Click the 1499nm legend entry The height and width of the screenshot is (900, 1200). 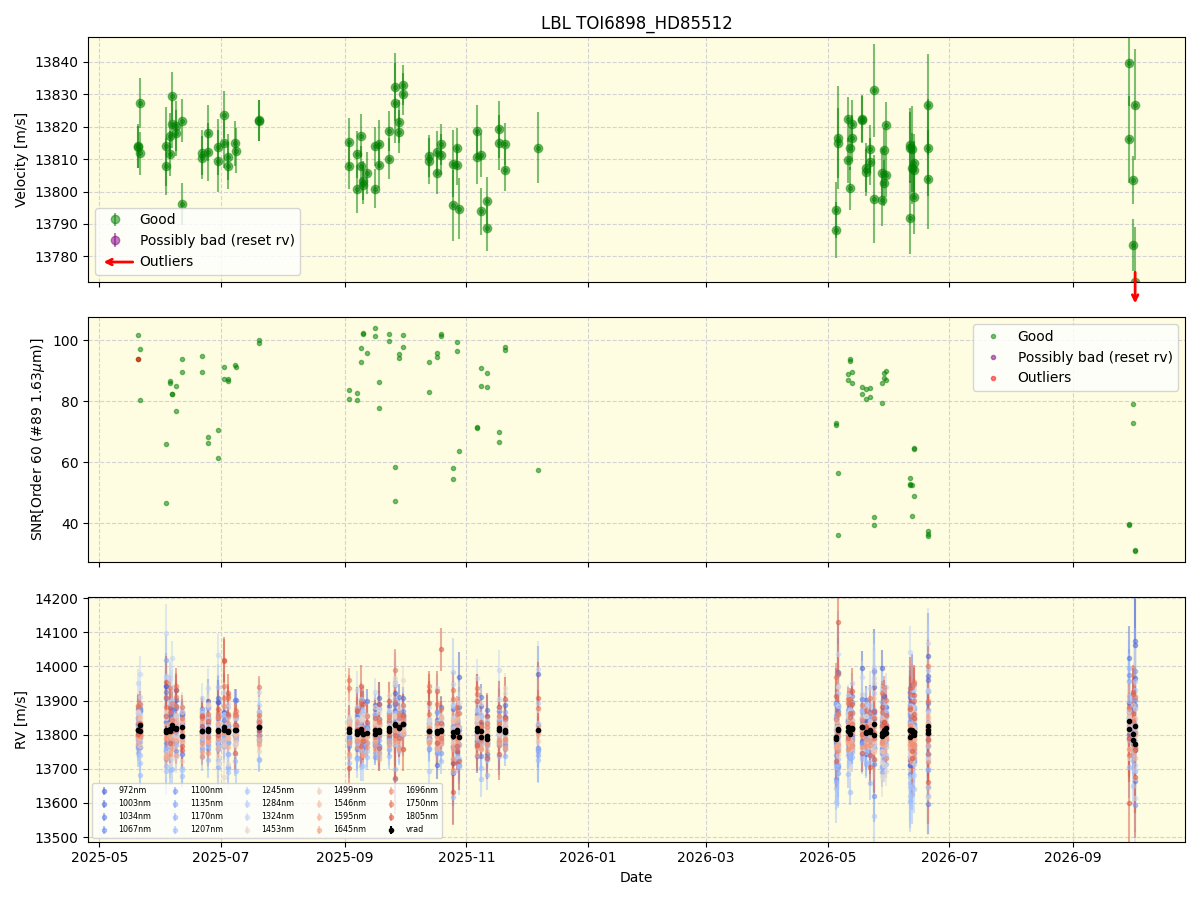coord(350,790)
